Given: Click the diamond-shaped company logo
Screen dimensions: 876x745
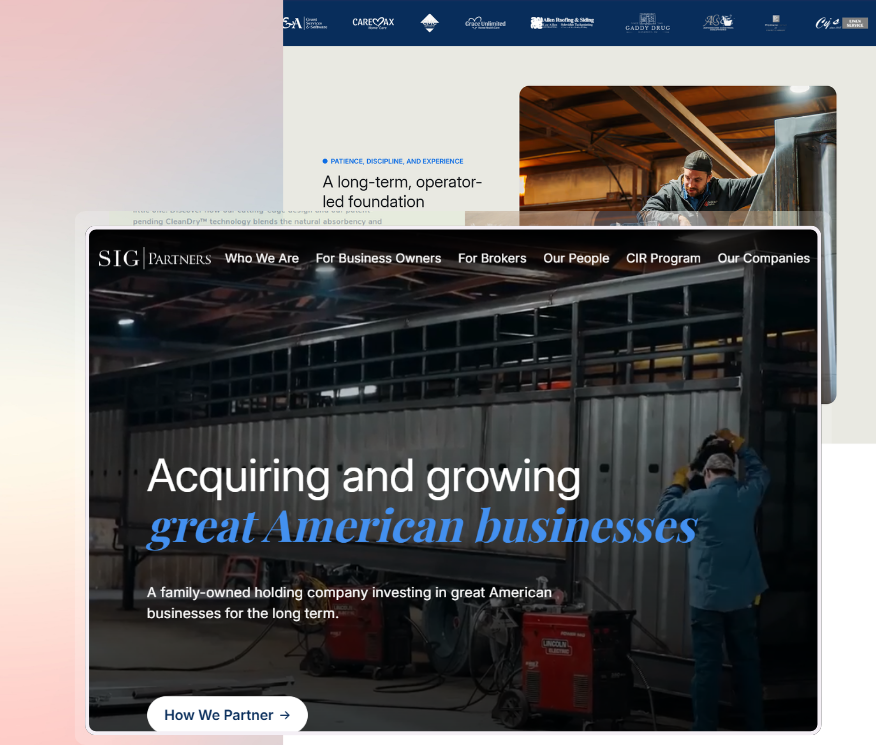Looking at the screenshot, I should (x=429, y=23).
